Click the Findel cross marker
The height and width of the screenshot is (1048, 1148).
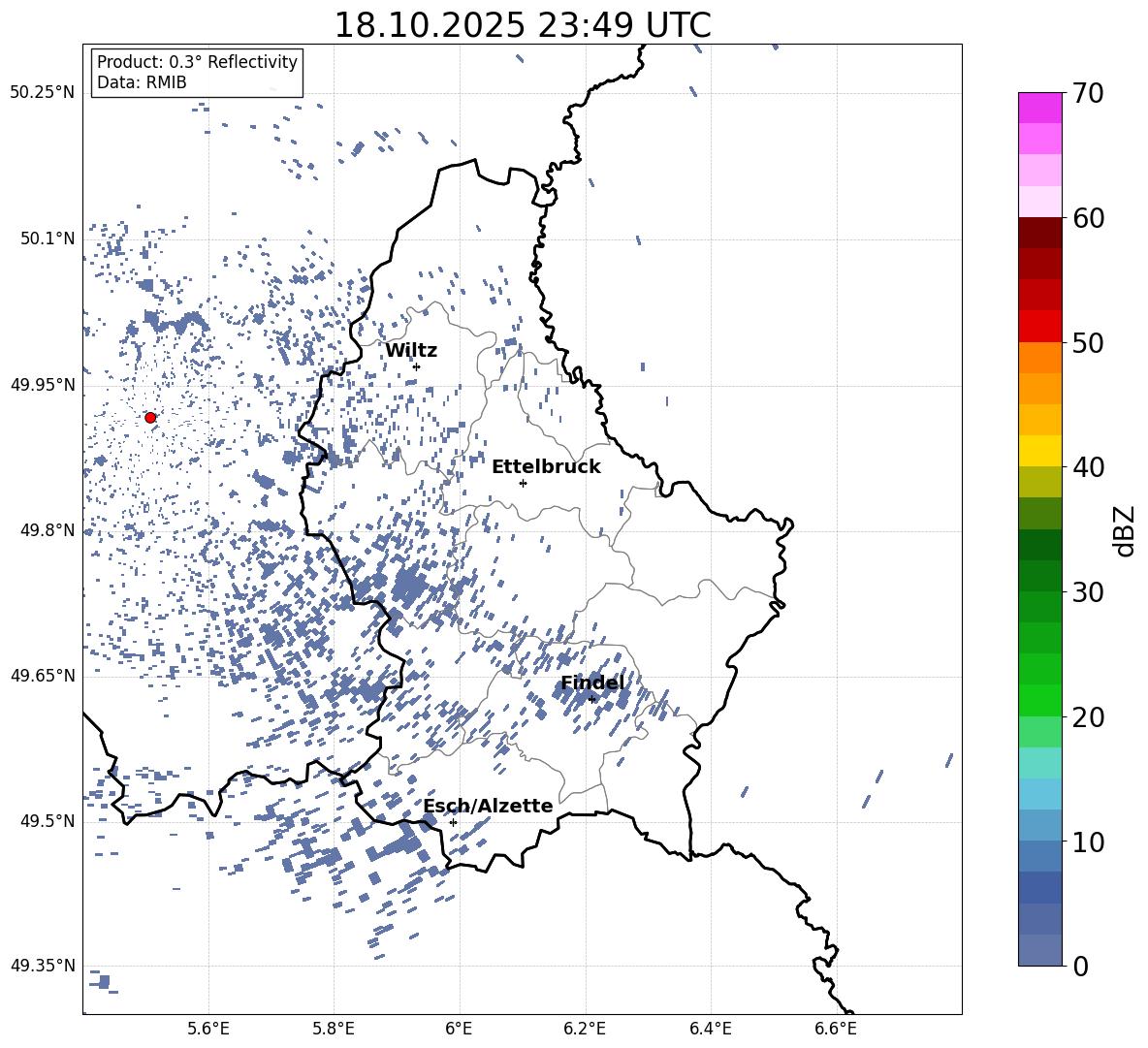click(x=591, y=700)
